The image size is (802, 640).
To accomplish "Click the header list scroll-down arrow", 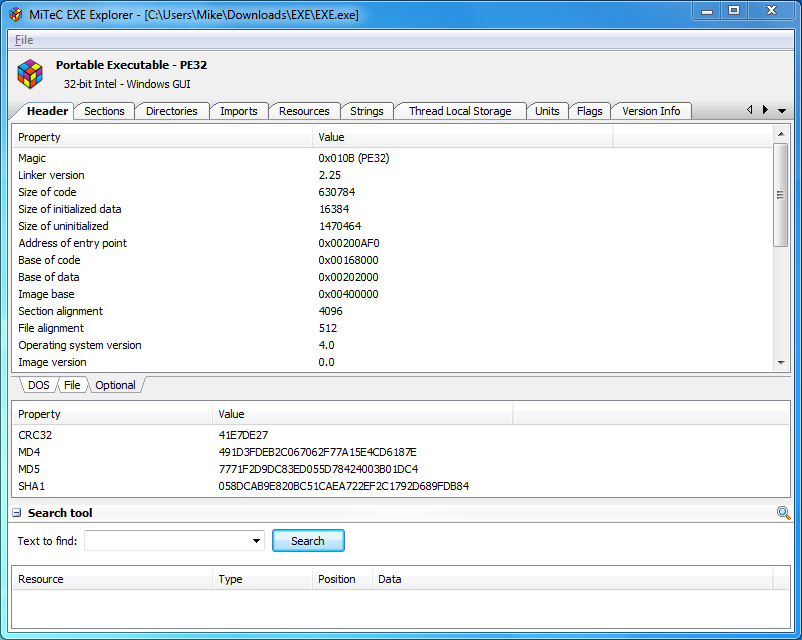I will click(x=781, y=363).
